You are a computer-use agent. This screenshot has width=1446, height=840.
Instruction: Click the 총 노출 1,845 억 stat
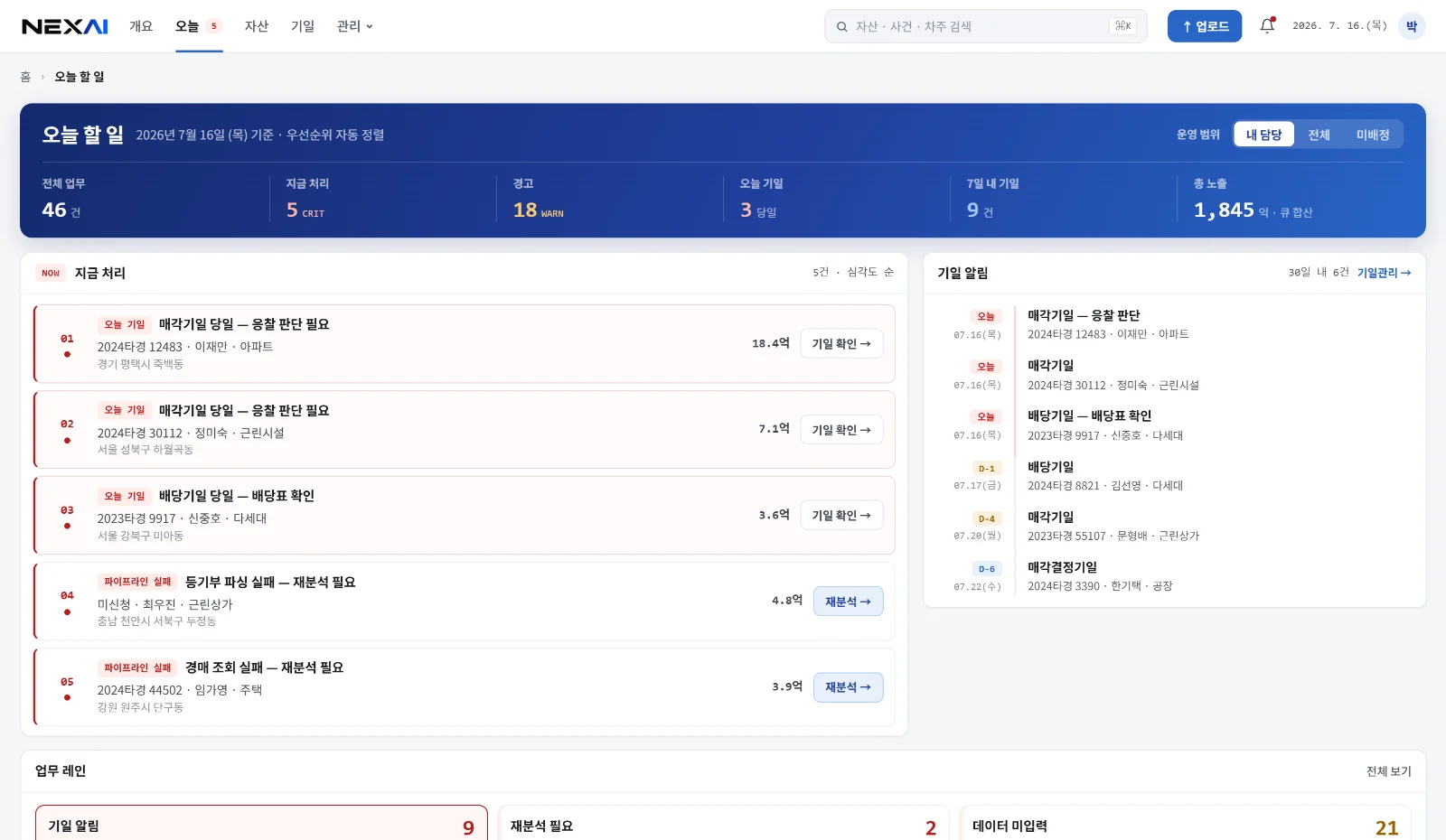click(1291, 199)
